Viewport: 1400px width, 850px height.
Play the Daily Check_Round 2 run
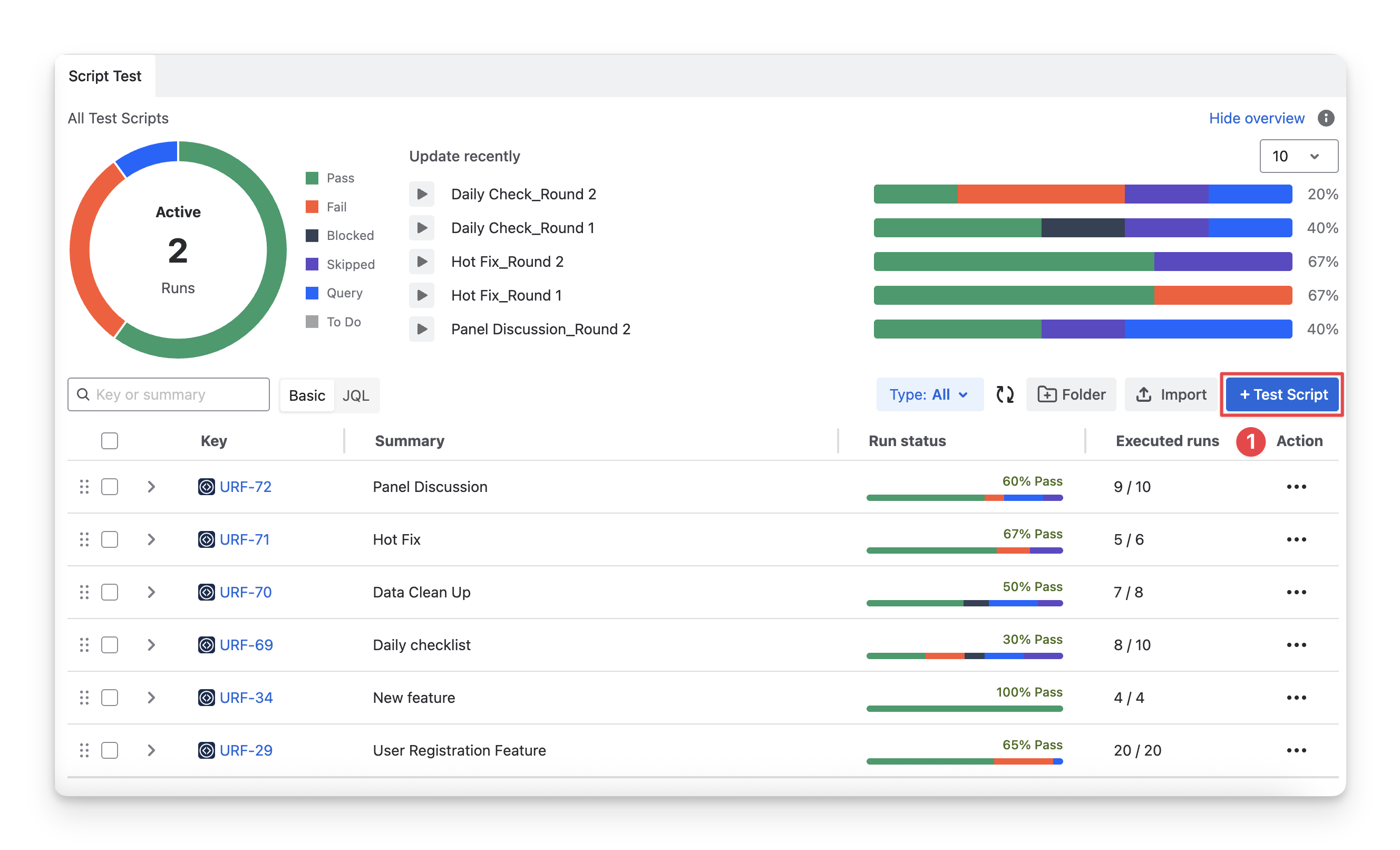click(x=422, y=195)
